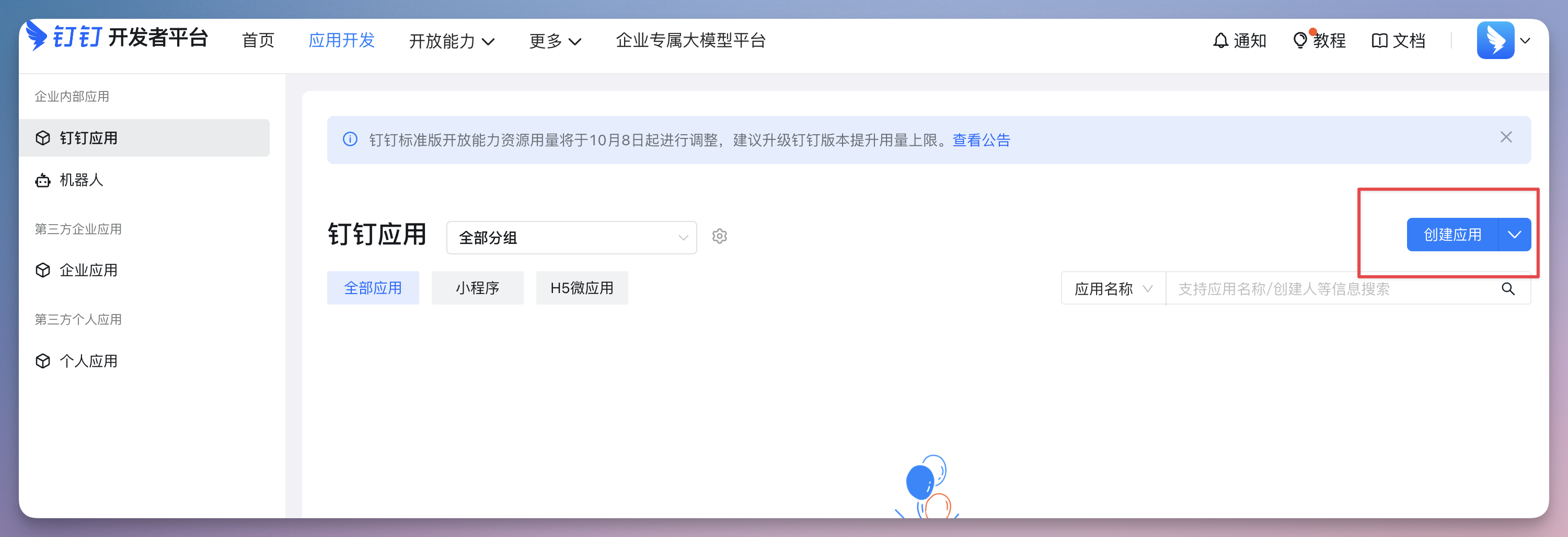Viewport: 1568px width, 537px height.
Task: Select 机器人 in the sidebar
Action: [144, 180]
